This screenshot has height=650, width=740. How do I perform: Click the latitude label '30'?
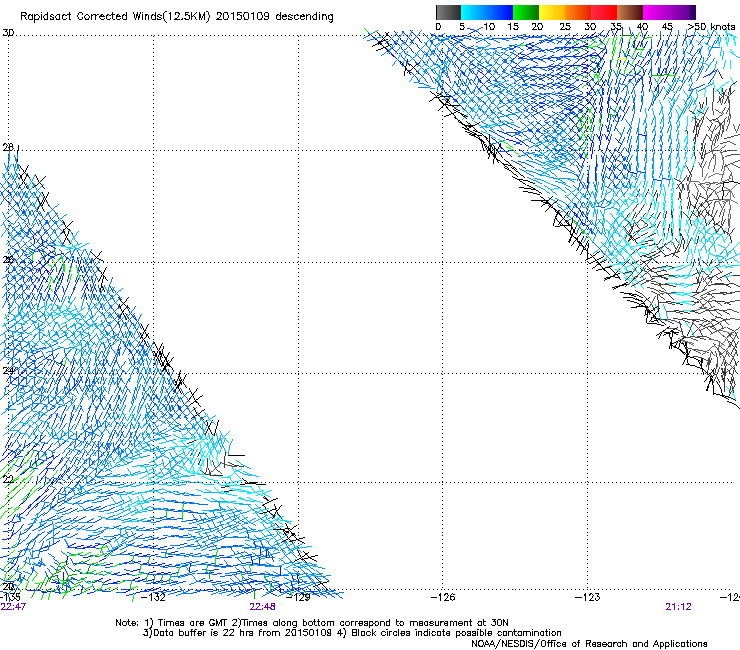coord(8,33)
